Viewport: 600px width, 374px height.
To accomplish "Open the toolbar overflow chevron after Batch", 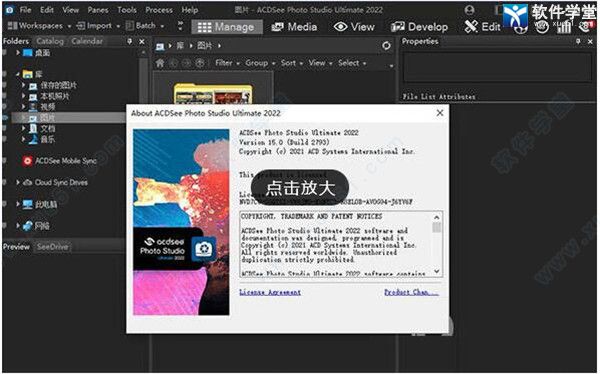I will pyautogui.click(x=180, y=26).
